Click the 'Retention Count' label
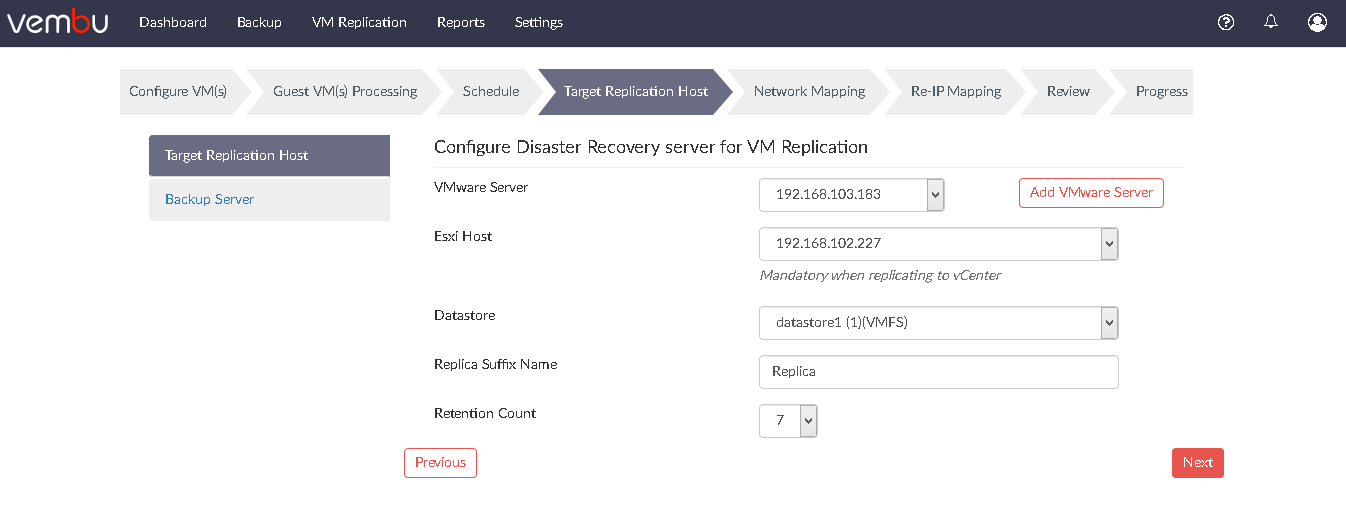This screenshot has height=514, width=1346. (485, 413)
